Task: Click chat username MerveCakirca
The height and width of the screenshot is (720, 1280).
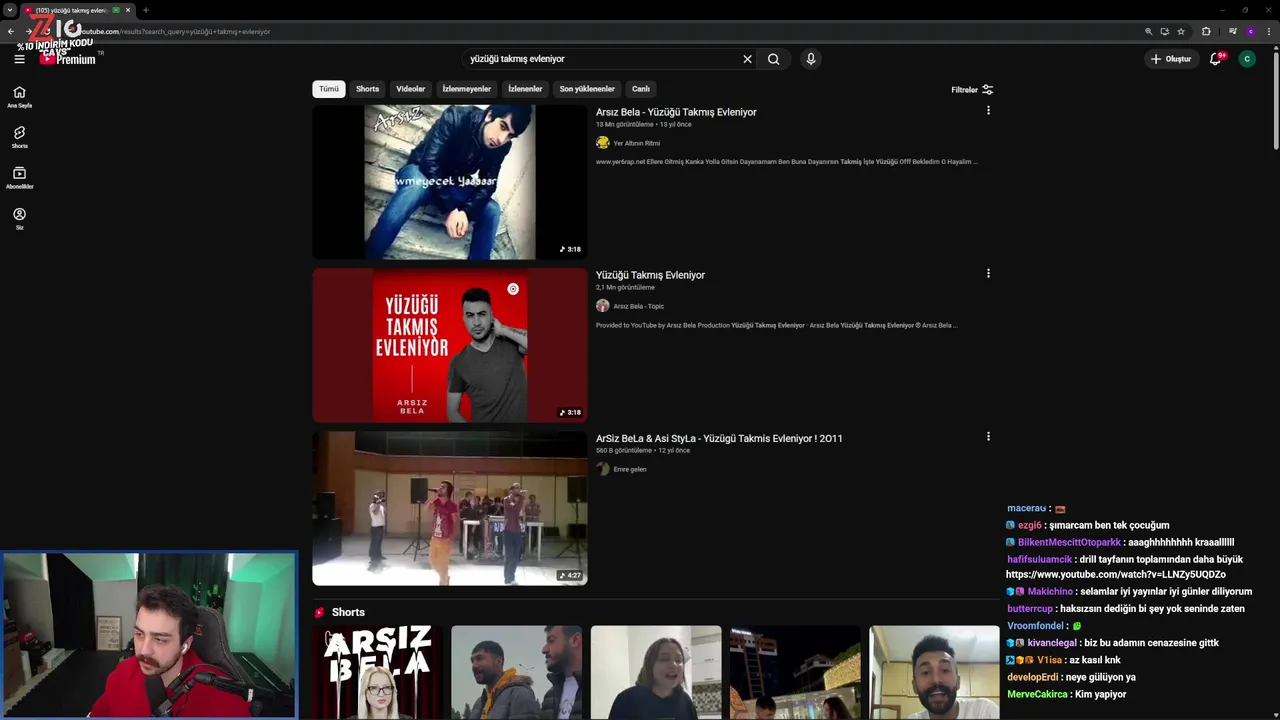Action: [1037, 694]
